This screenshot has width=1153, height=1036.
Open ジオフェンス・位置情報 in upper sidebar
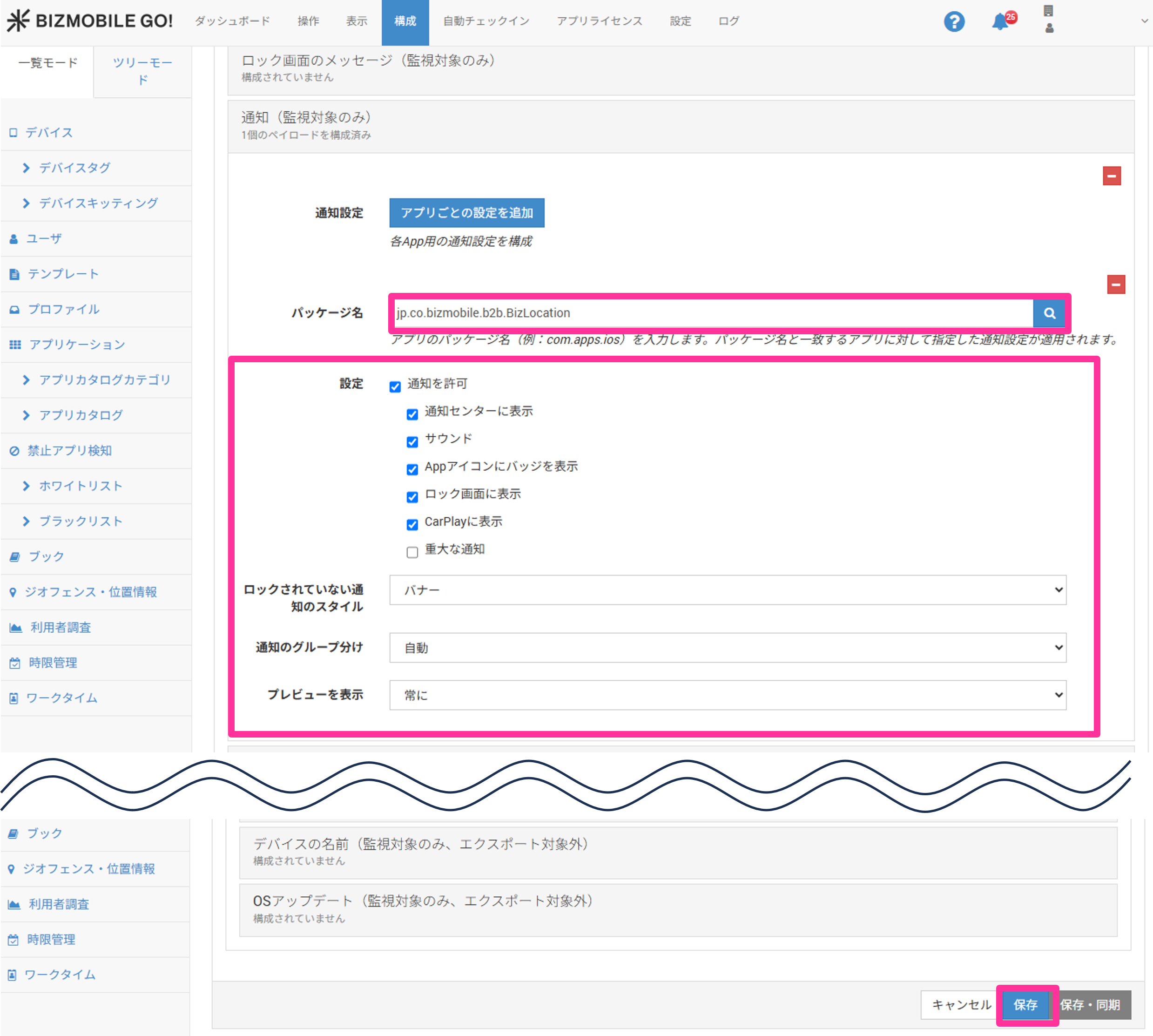point(90,592)
